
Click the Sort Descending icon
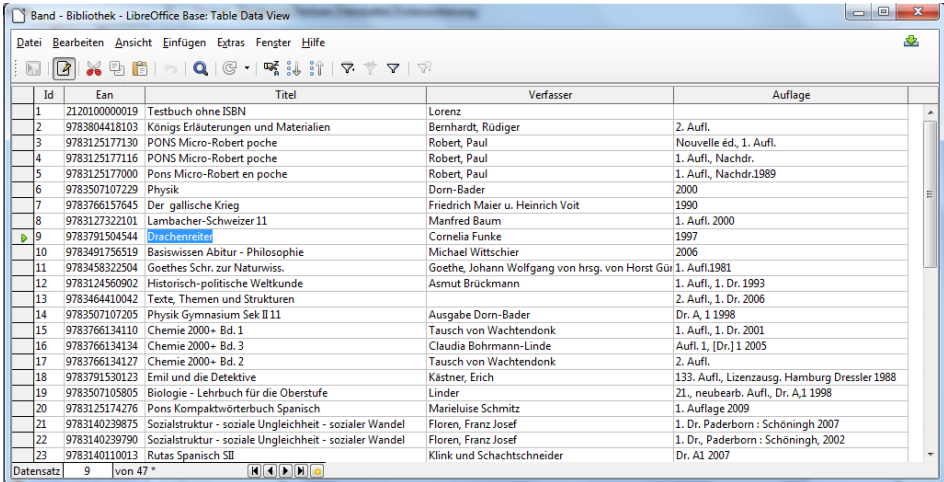317,69
